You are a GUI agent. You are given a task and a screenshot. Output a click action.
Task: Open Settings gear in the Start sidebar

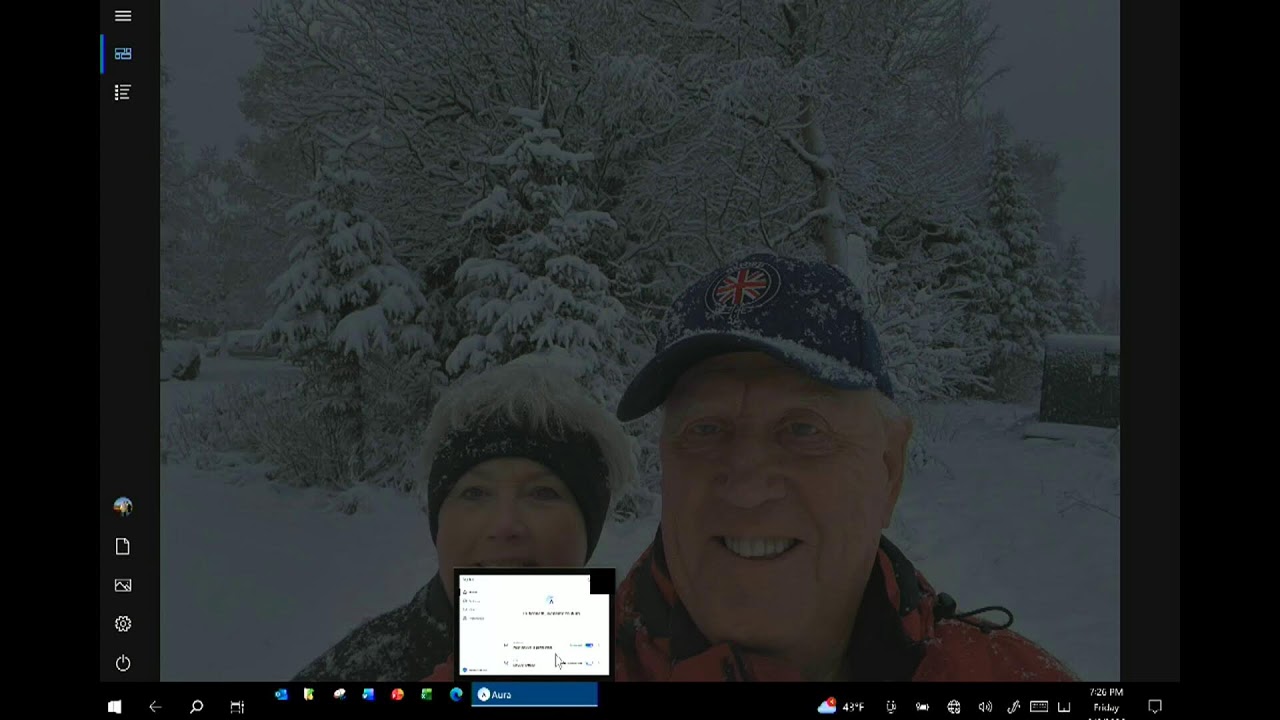123,624
